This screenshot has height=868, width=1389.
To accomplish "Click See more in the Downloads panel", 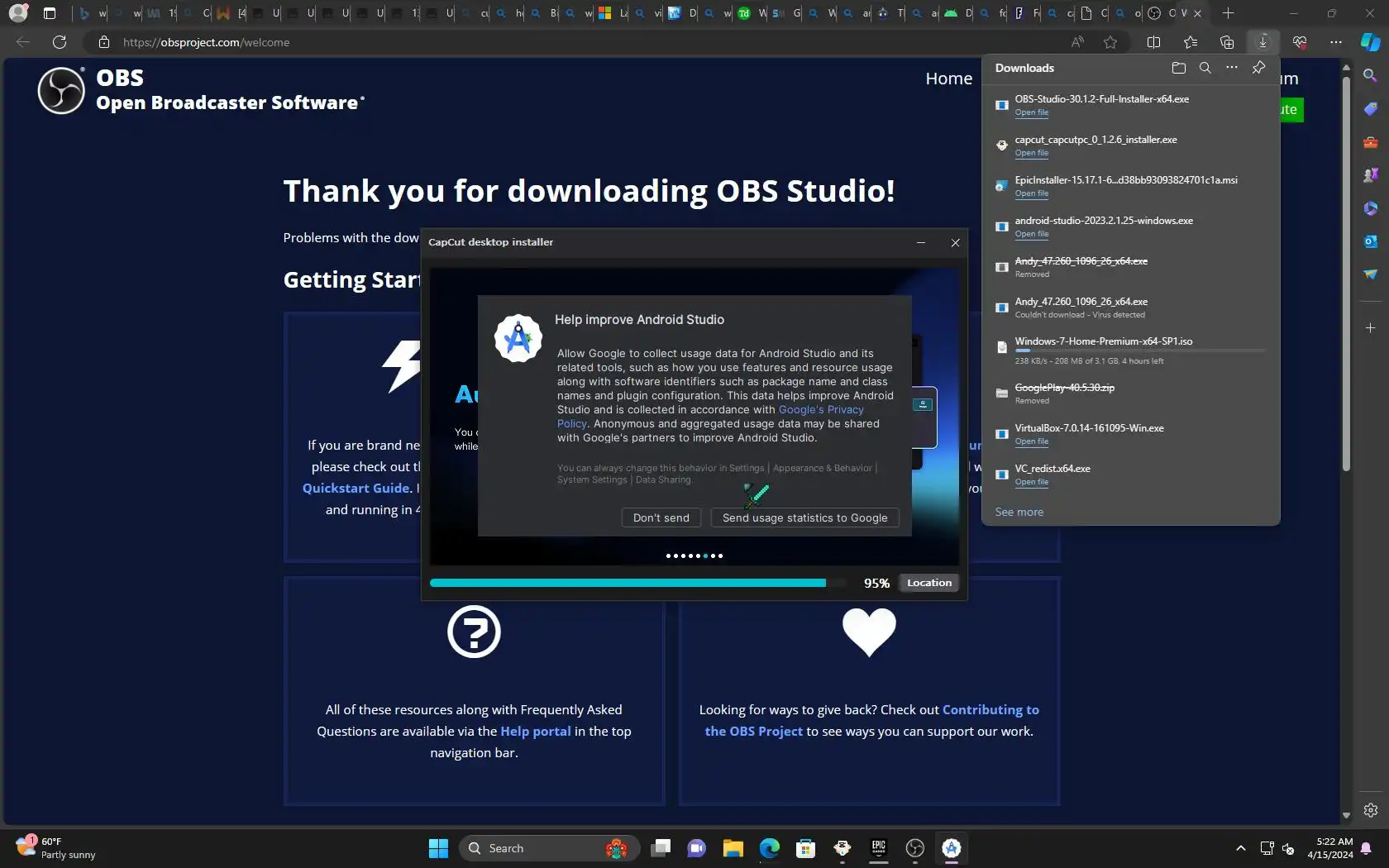I will (1019, 512).
